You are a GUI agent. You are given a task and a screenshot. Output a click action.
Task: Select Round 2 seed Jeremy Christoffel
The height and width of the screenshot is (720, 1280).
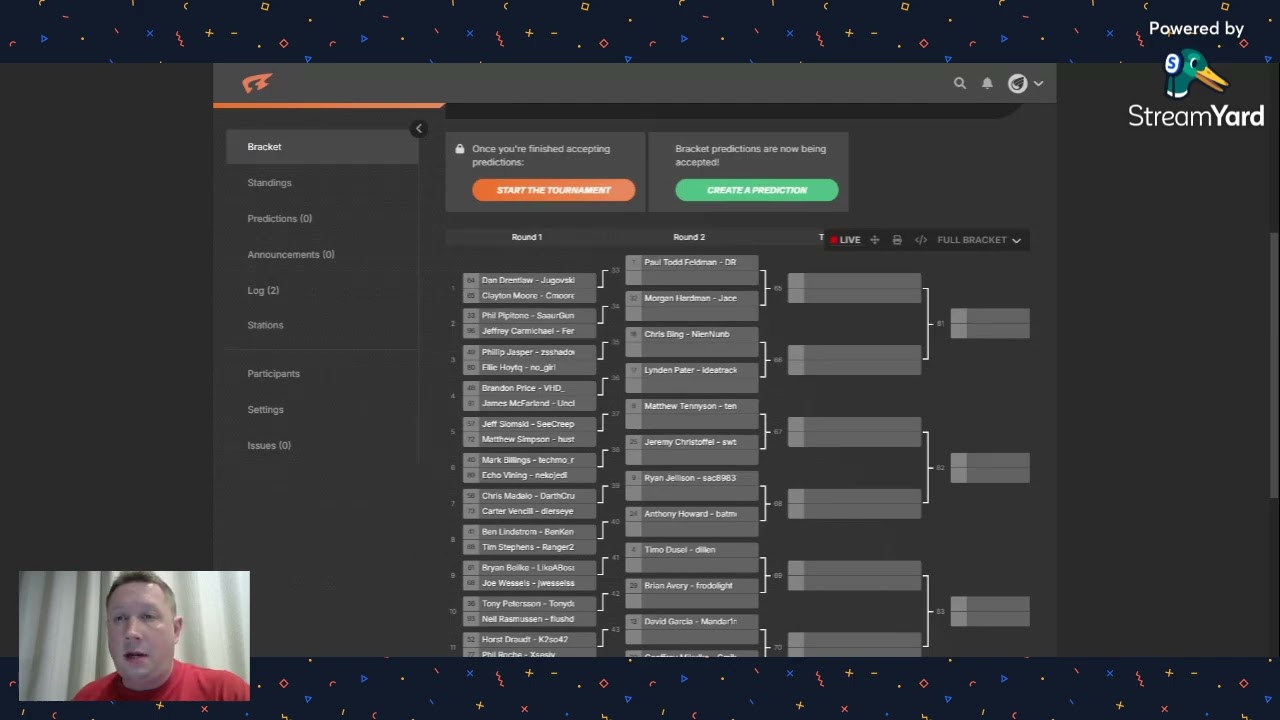point(692,442)
